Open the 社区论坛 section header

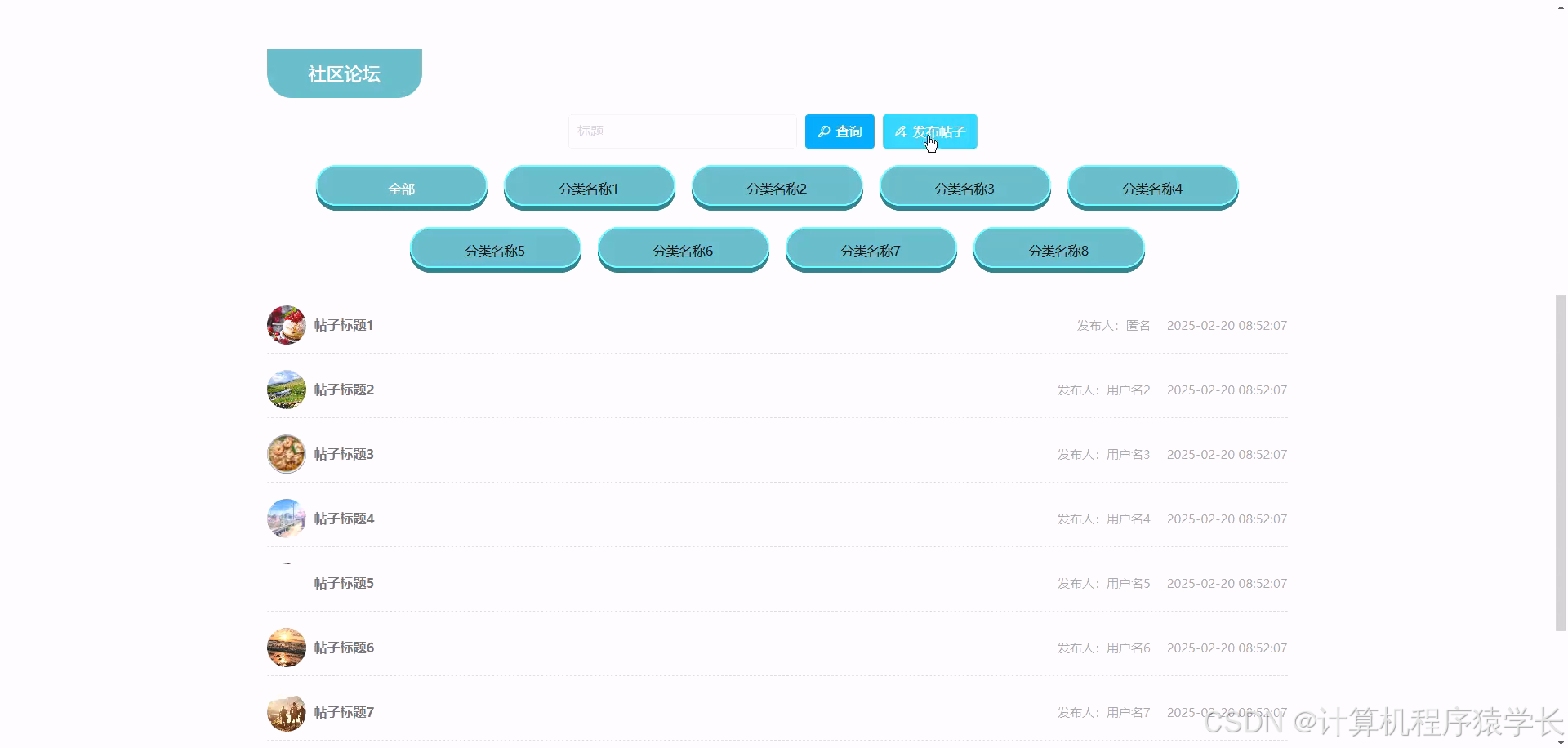(345, 73)
